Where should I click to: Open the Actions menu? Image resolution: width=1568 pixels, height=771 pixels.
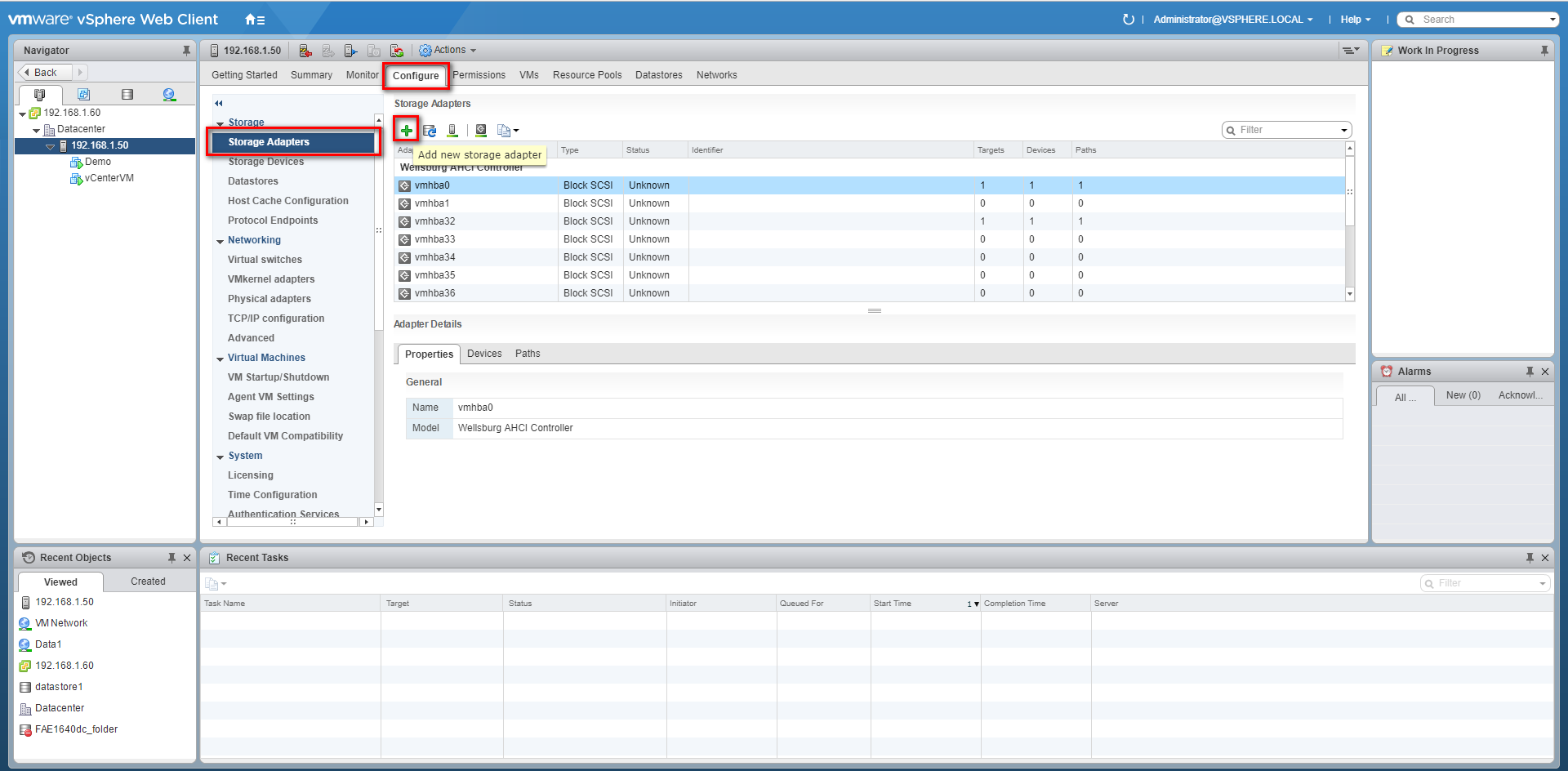click(x=448, y=51)
